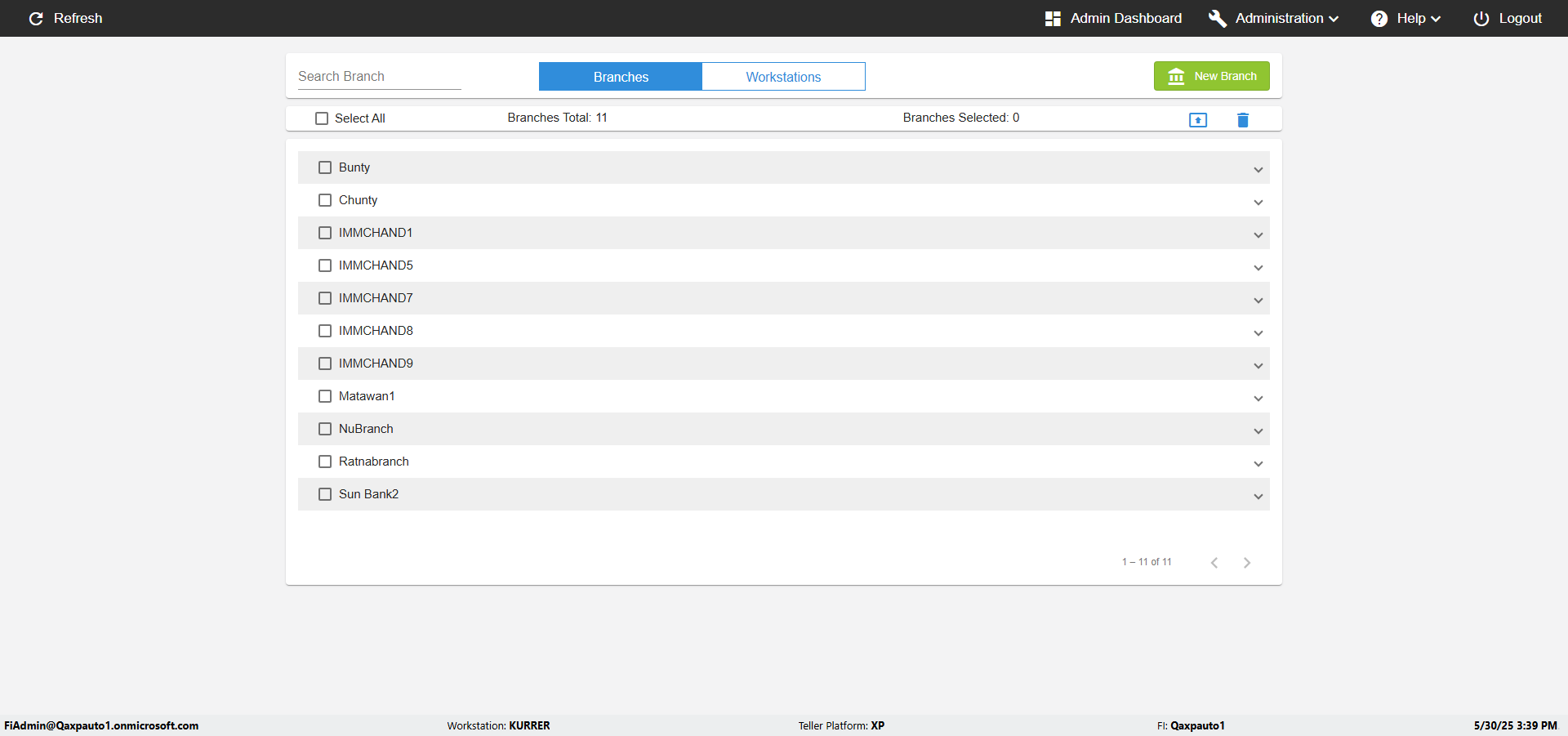
Task: Click the IMMCHAND8 branch name
Action: click(376, 331)
